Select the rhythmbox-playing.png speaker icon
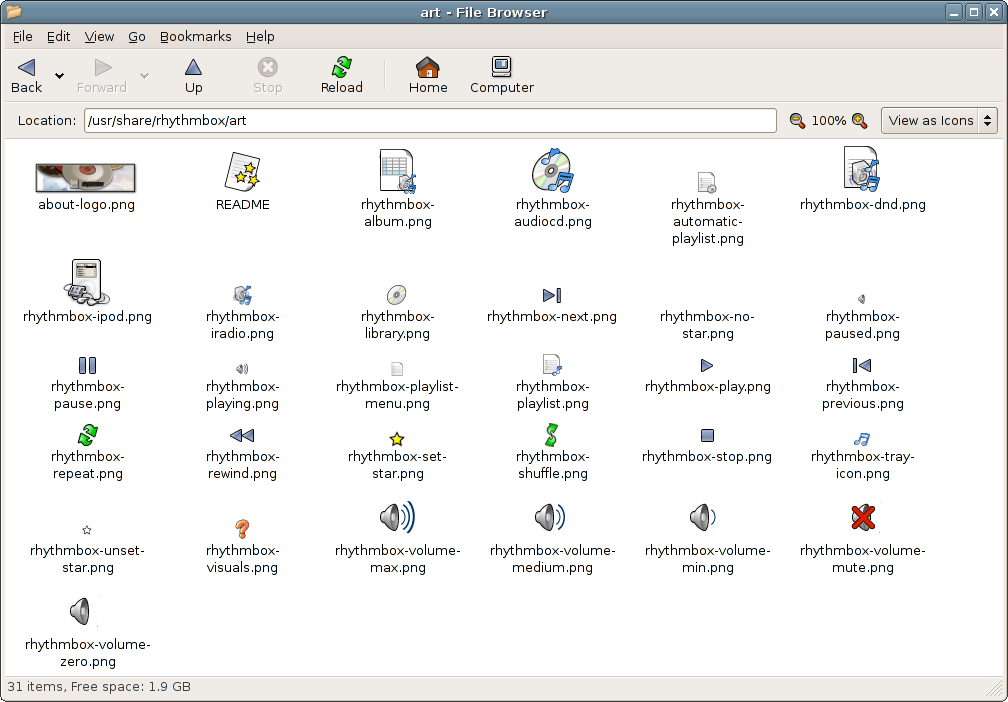Screen dimensions: 1008x702 [242, 369]
